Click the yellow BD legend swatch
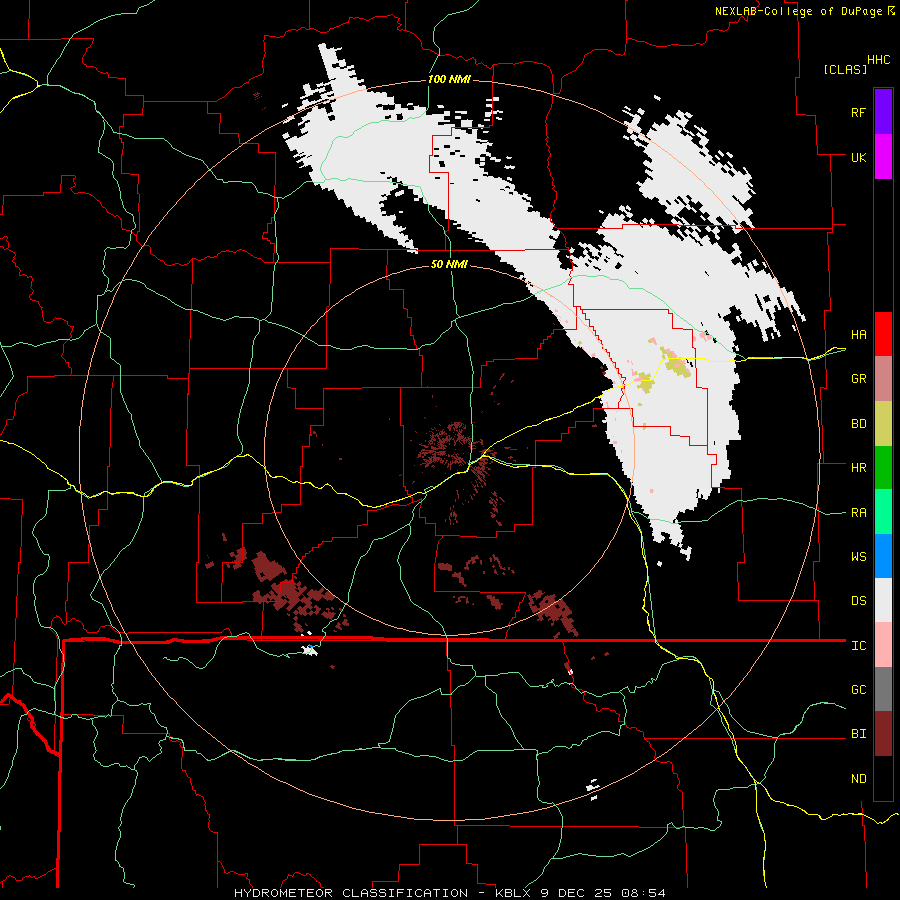This screenshot has width=900, height=900. 883,424
